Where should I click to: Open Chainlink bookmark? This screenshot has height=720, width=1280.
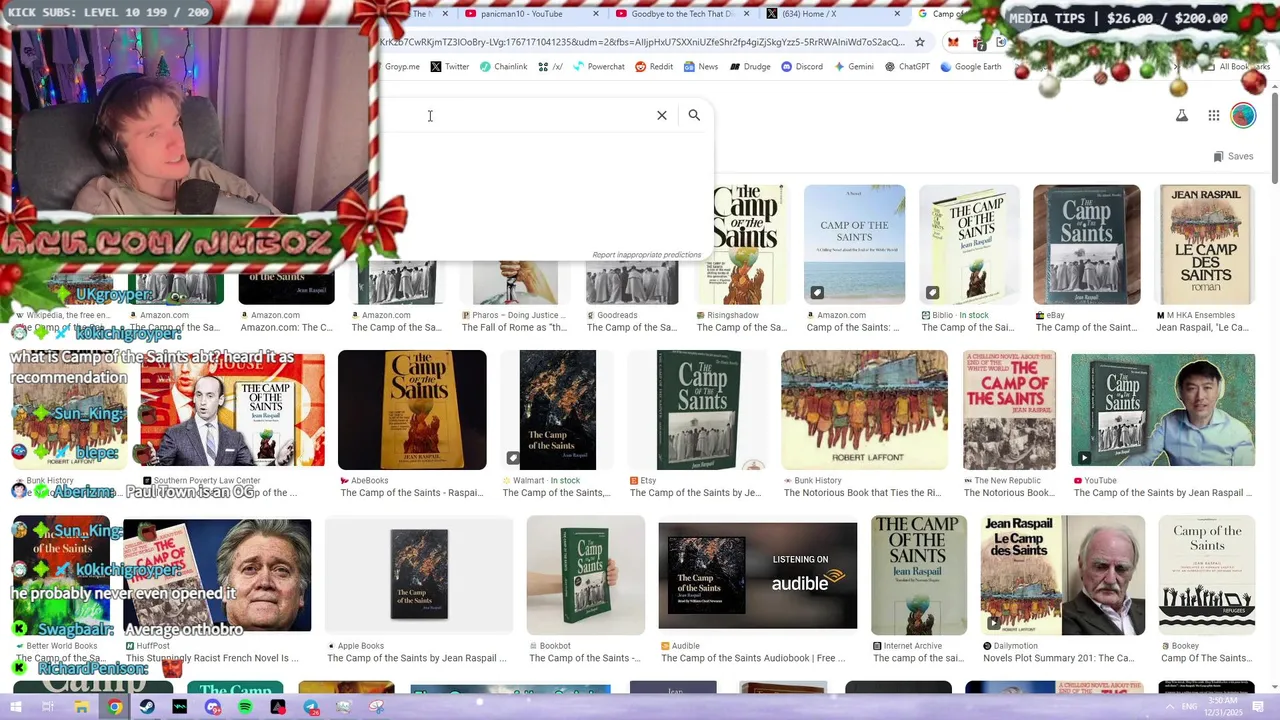coord(503,67)
